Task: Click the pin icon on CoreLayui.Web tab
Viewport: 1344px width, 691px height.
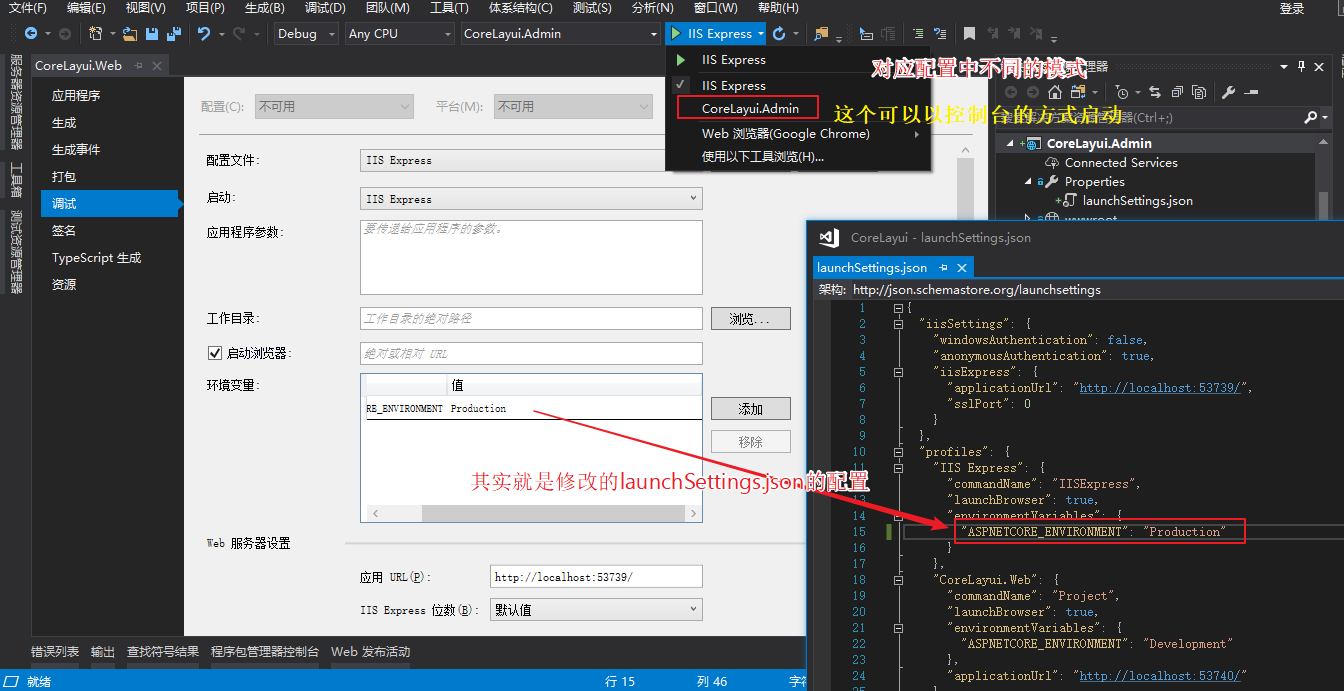Action: click(x=138, y=66)
